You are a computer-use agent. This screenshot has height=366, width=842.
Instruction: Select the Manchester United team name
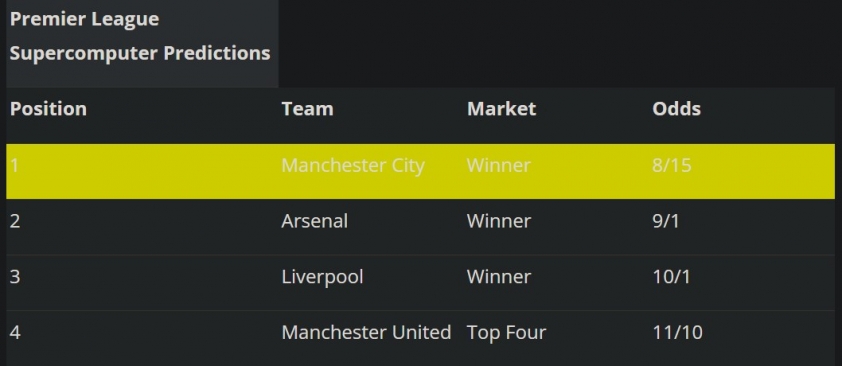pyautogui.click(x=366, y=333)
